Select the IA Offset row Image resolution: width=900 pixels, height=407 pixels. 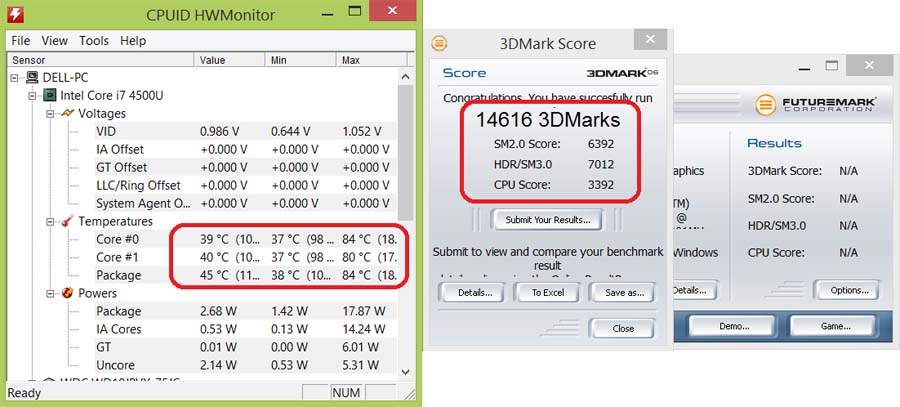(246, 149)
